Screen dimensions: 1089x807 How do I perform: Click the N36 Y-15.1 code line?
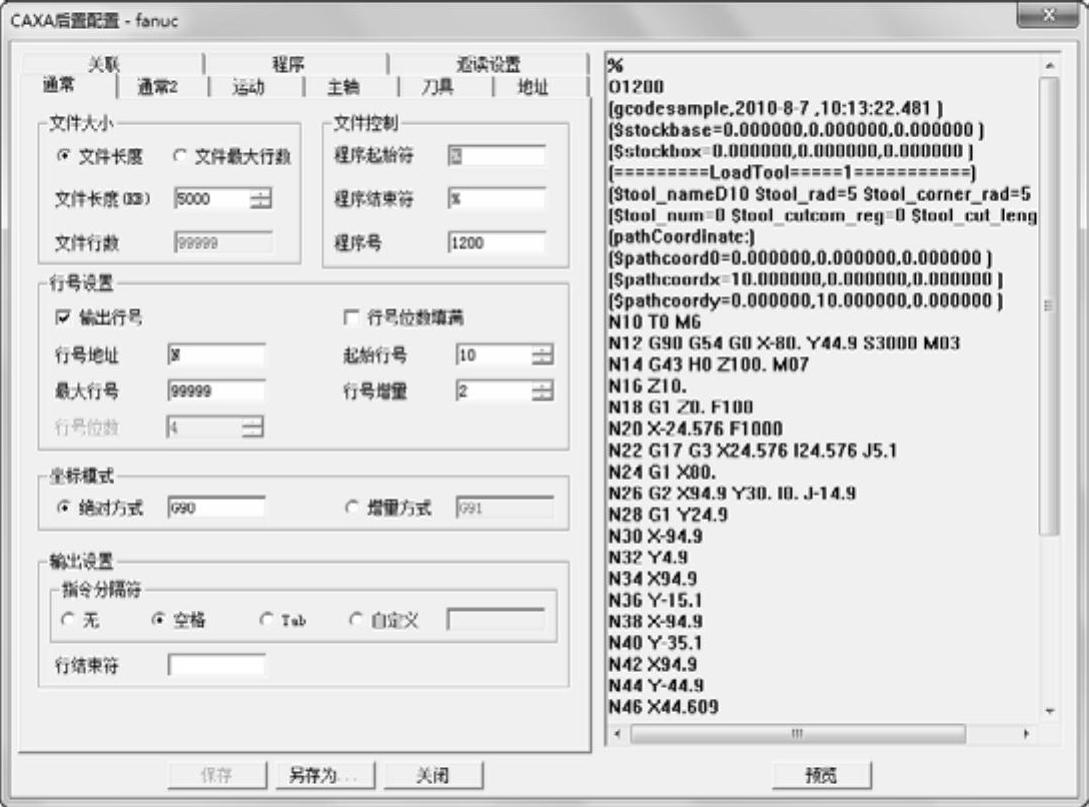pos(656,600)
